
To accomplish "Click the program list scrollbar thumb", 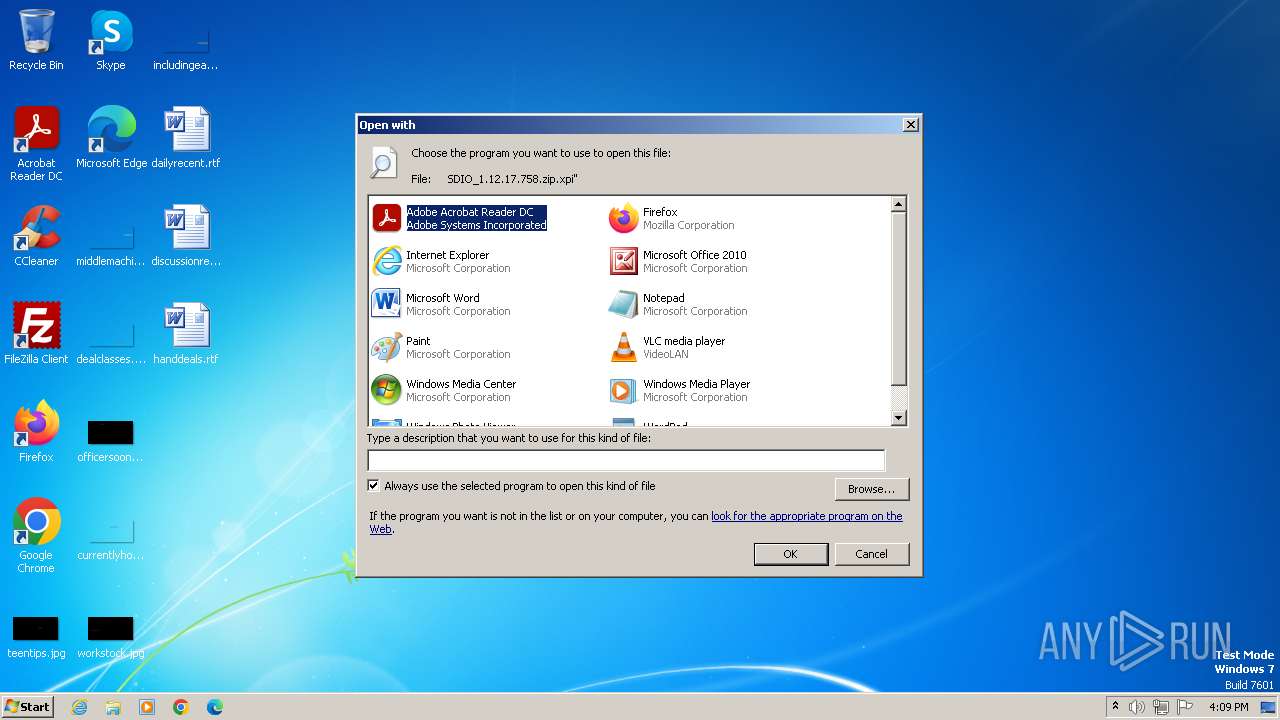I will 898,298.
